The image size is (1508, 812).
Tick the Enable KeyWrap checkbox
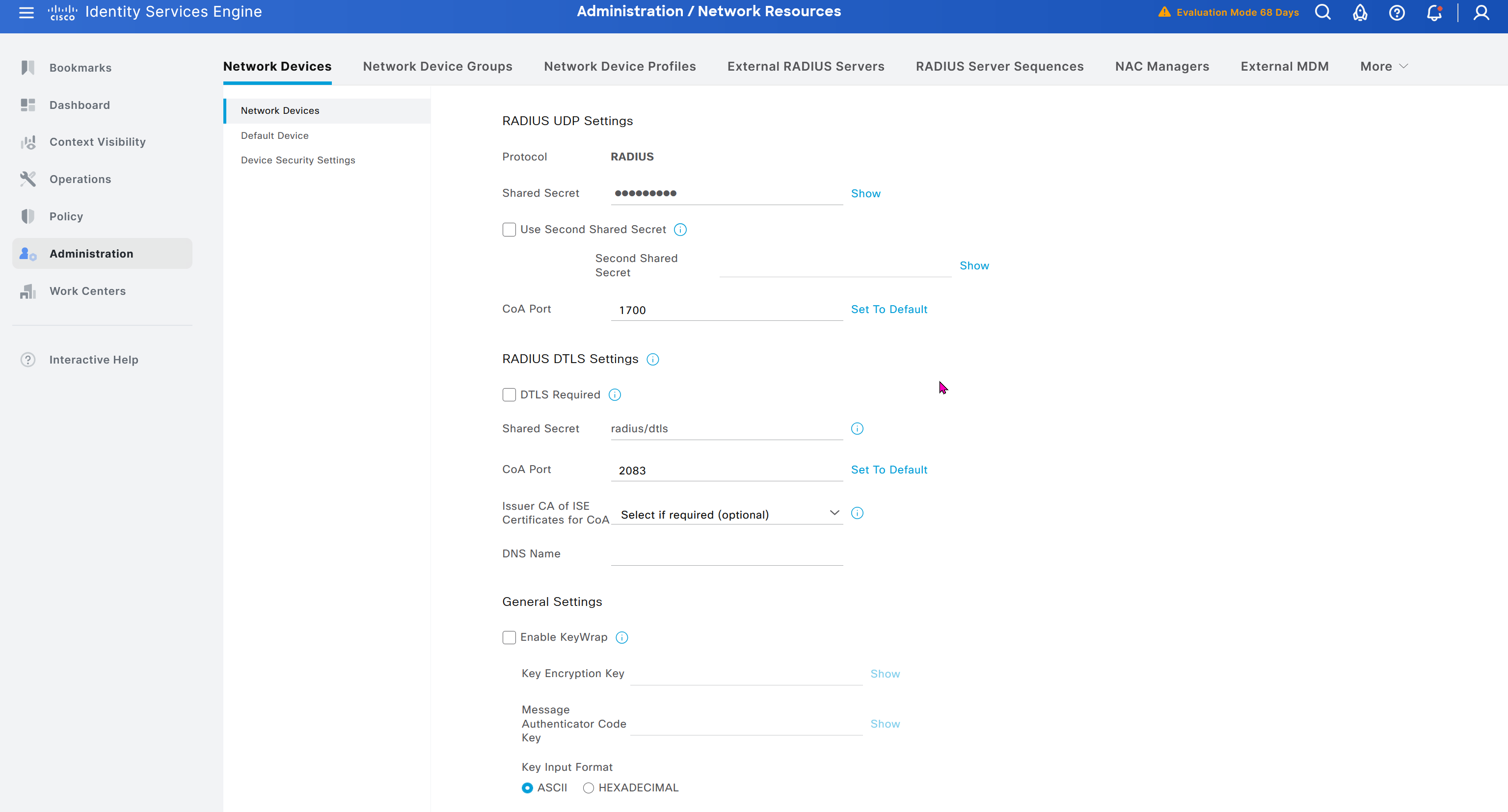(509, 638)
